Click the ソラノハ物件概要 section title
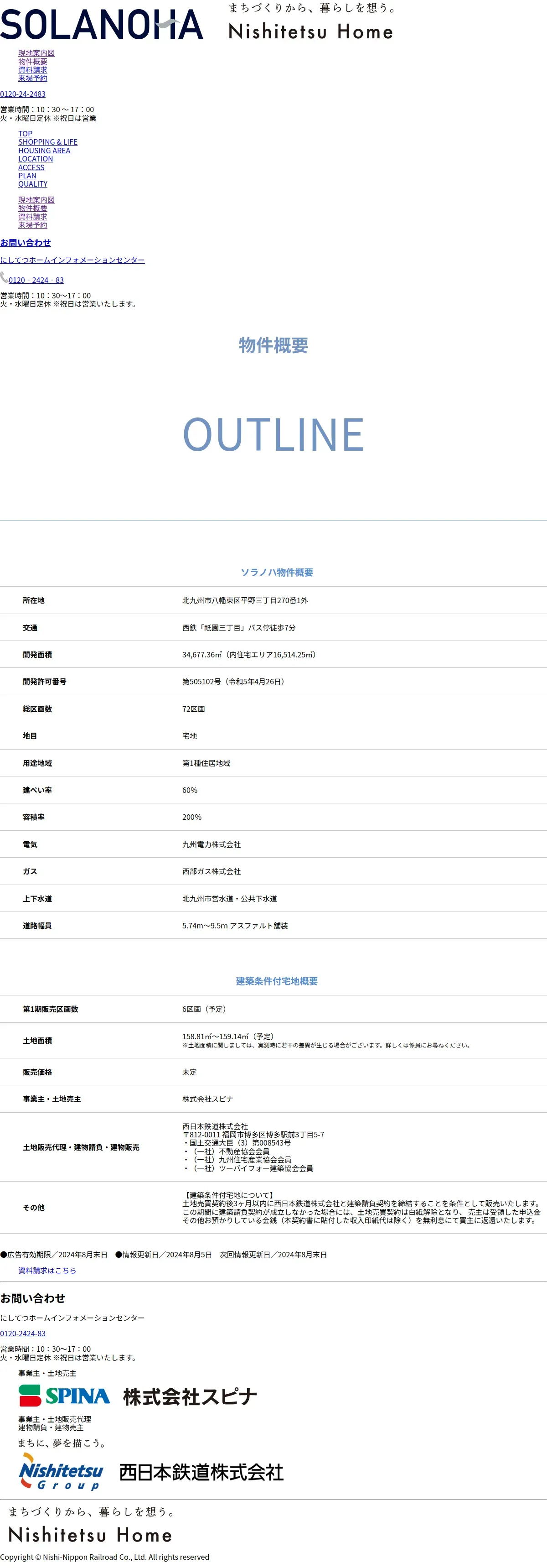Screen dimensions: 547x1568 pyautogui.click(x=277, y=572)
